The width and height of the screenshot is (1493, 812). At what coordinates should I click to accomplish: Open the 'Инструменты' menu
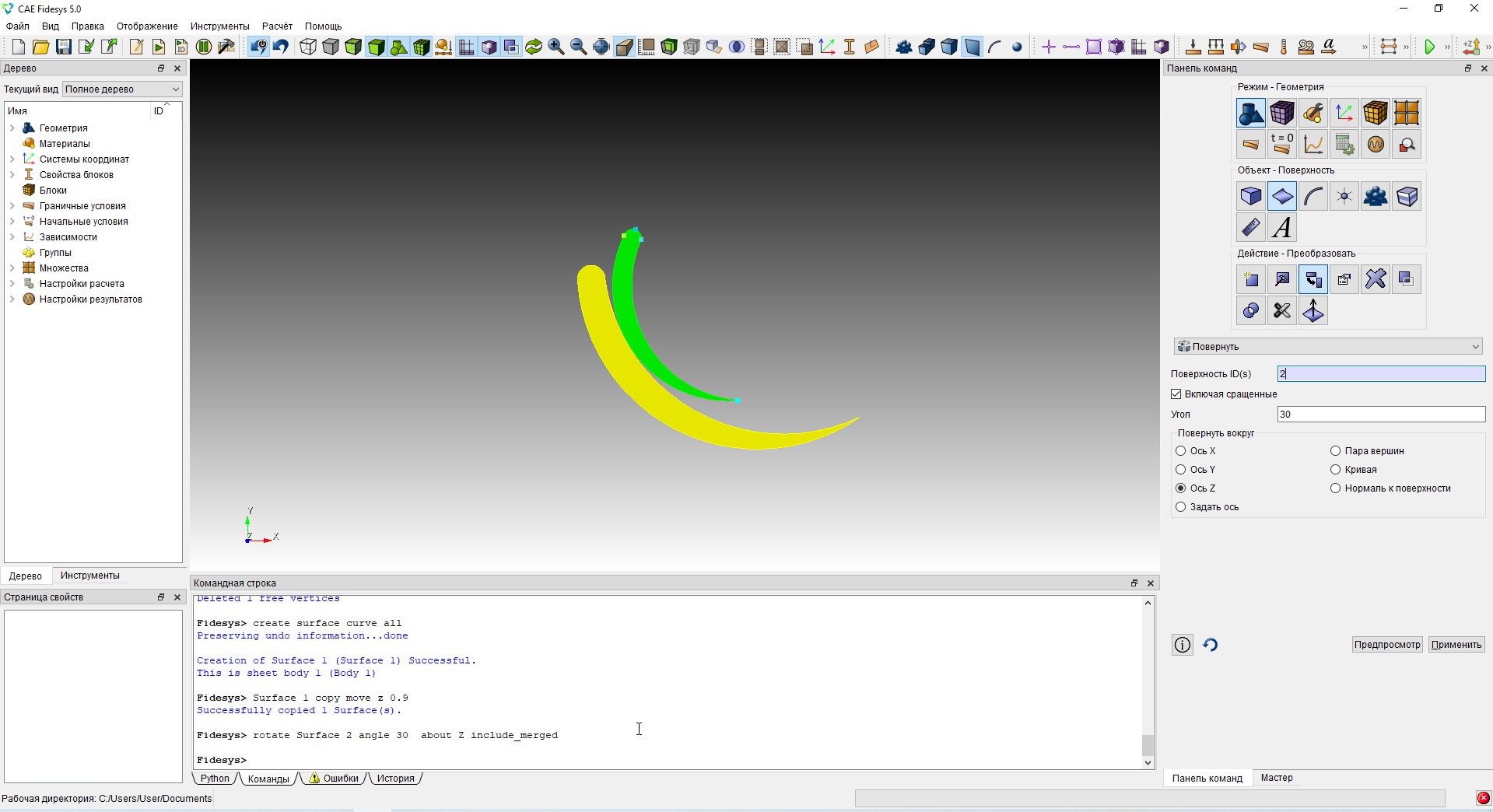[x=220, y=26]
